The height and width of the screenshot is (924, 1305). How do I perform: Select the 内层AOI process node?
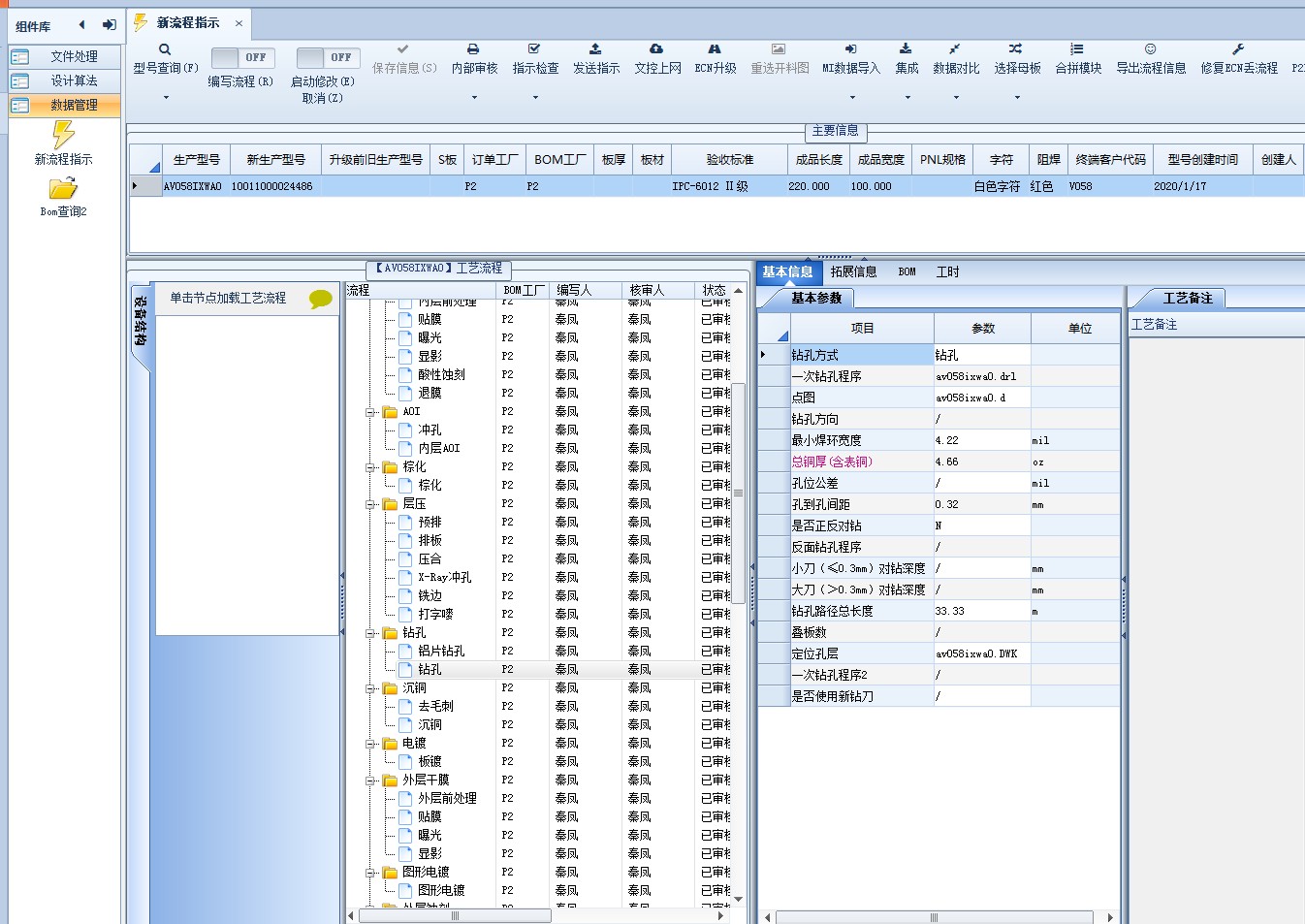tap(438, 449)
